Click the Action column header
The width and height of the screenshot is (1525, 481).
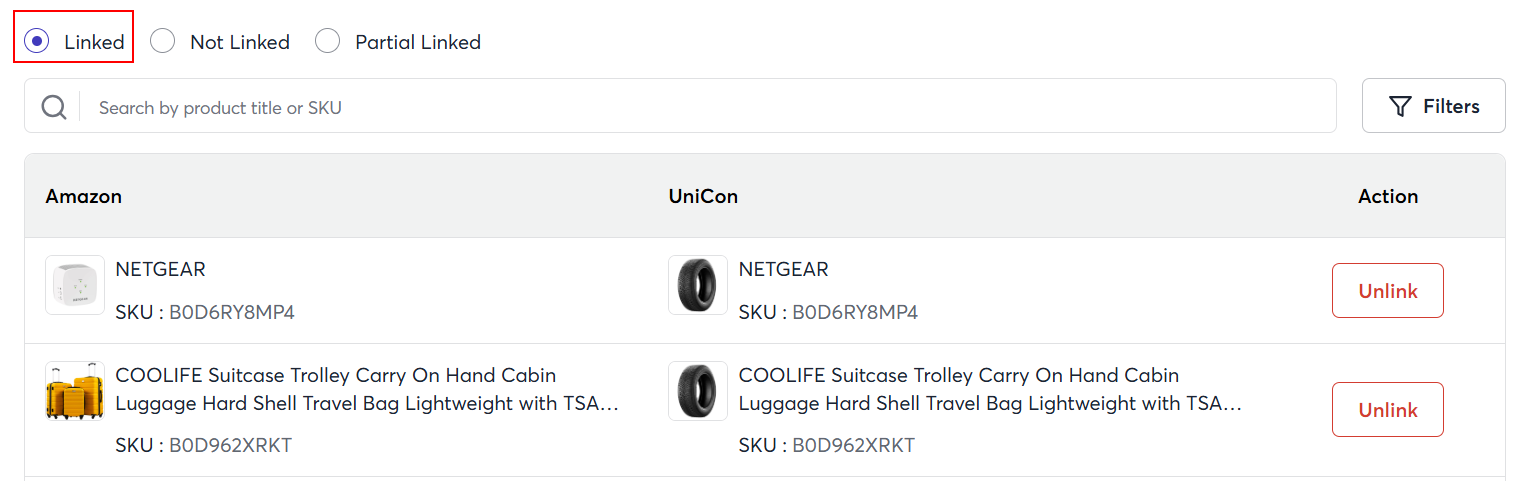1387,196
